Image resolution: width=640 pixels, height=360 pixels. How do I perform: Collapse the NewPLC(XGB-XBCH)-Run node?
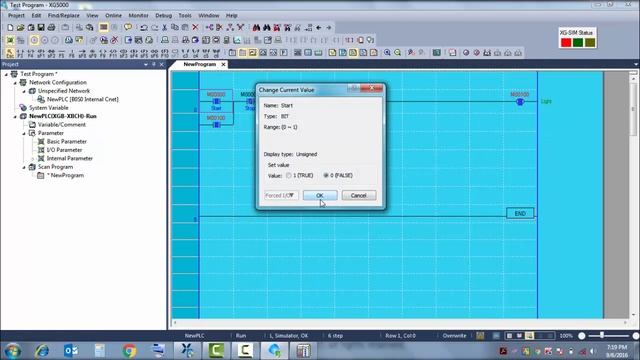coord(15,117)
